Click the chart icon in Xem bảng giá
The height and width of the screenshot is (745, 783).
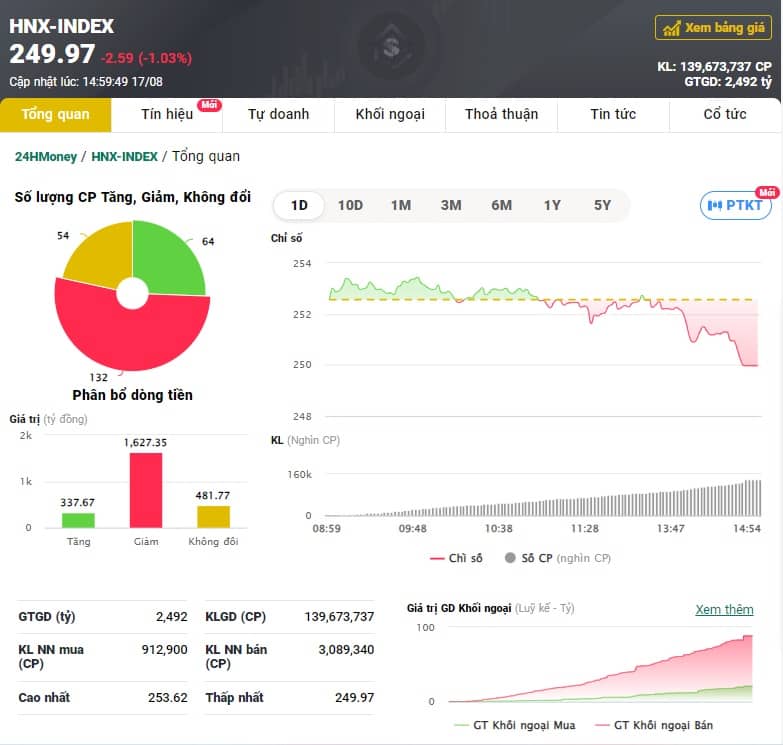pos(672,28)
